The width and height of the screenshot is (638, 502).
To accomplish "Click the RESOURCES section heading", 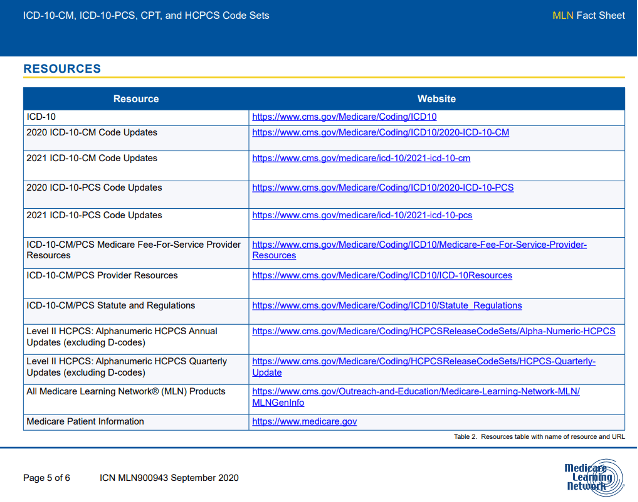I will point(62,69).
